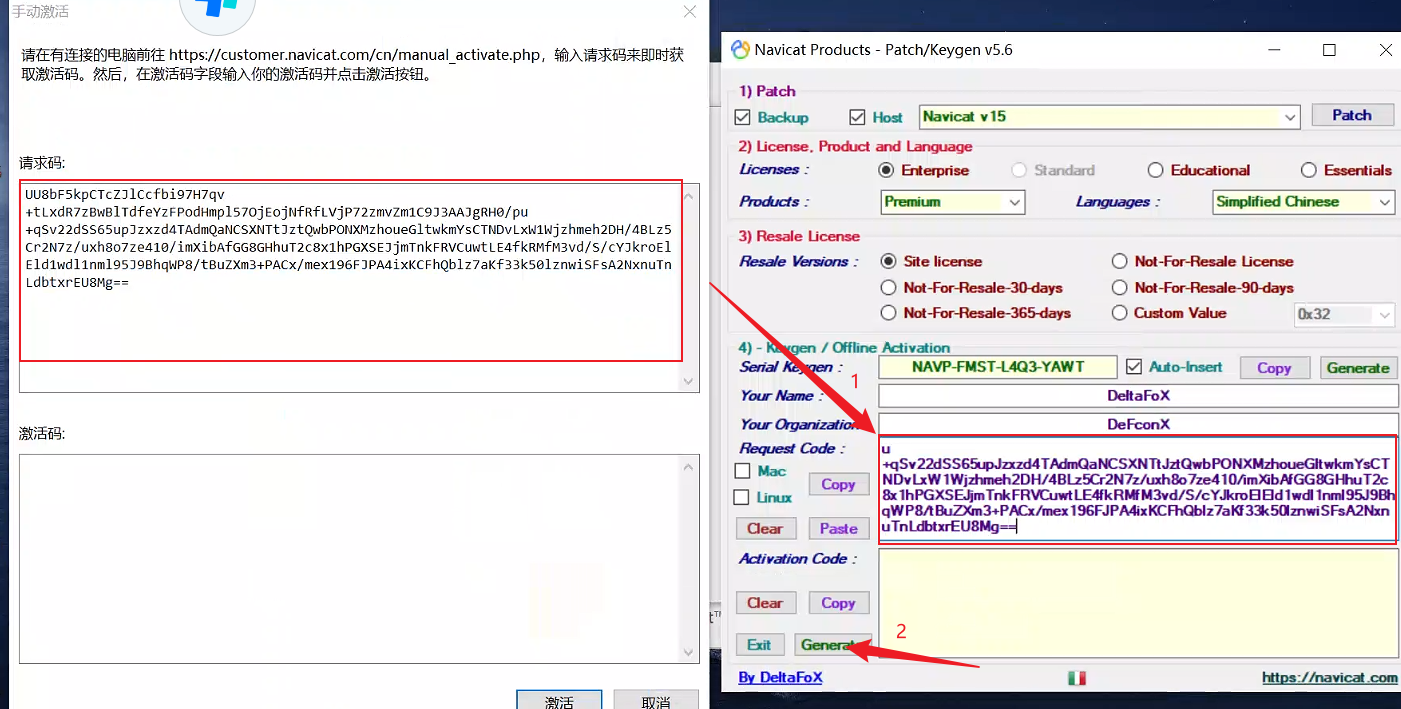Toggle the Host checkbox

point(857,117)
